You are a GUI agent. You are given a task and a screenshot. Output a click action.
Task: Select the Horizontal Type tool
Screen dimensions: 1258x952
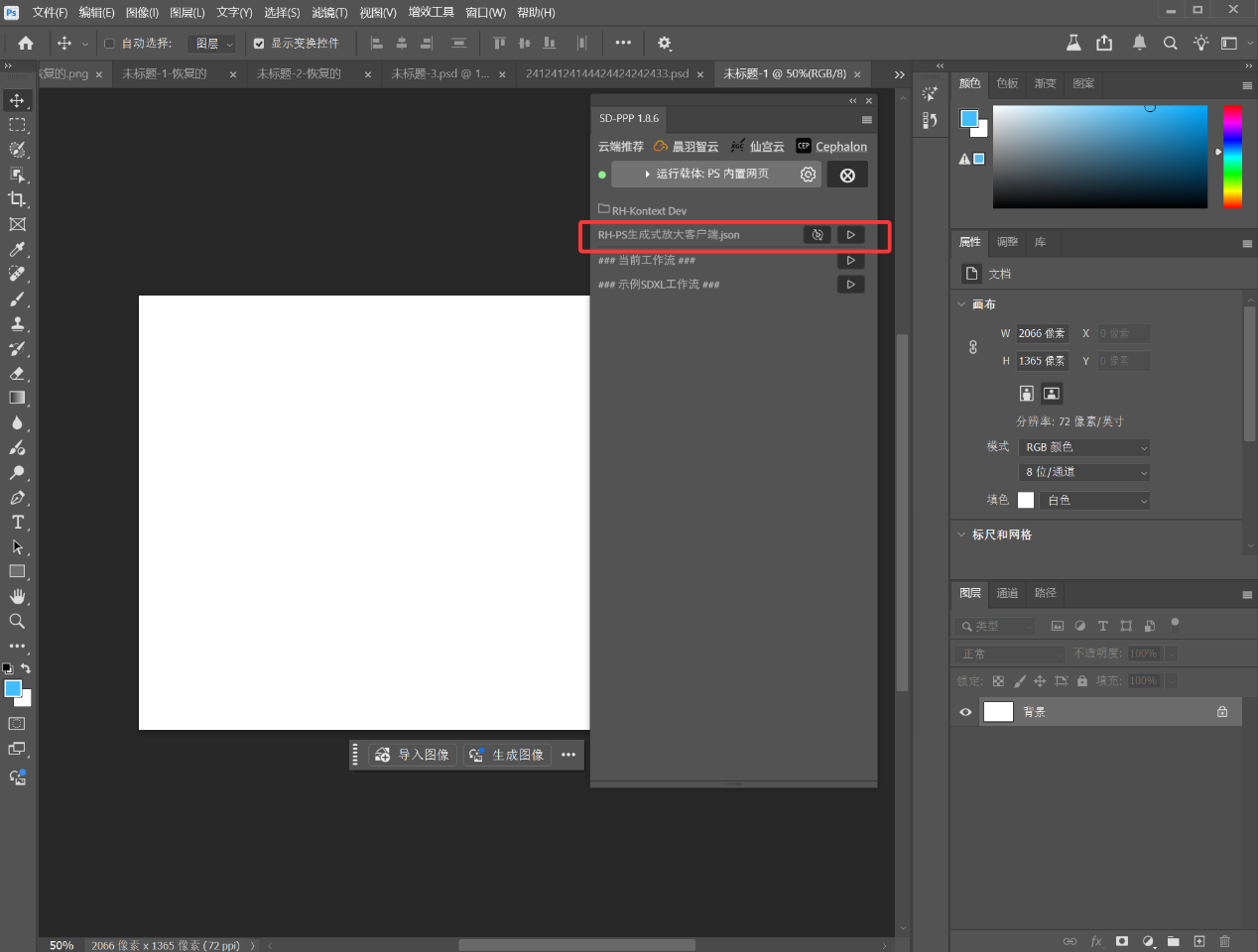17,523
